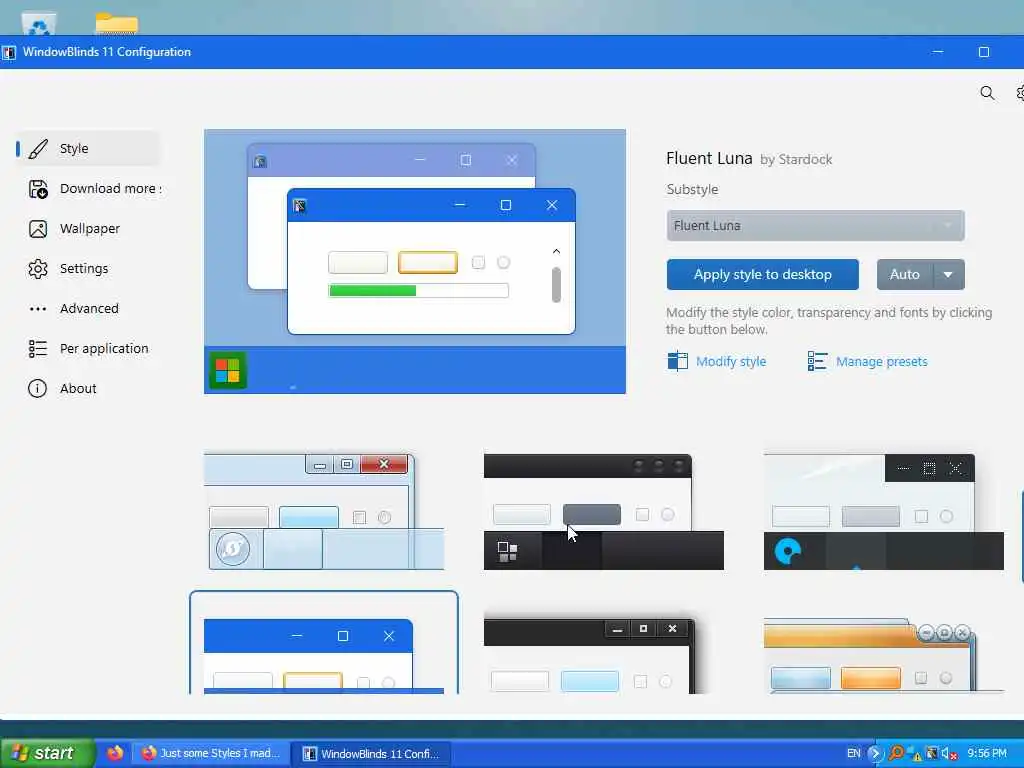Select the highlighted Fluent Luna style thumbnail

[324, 643]
